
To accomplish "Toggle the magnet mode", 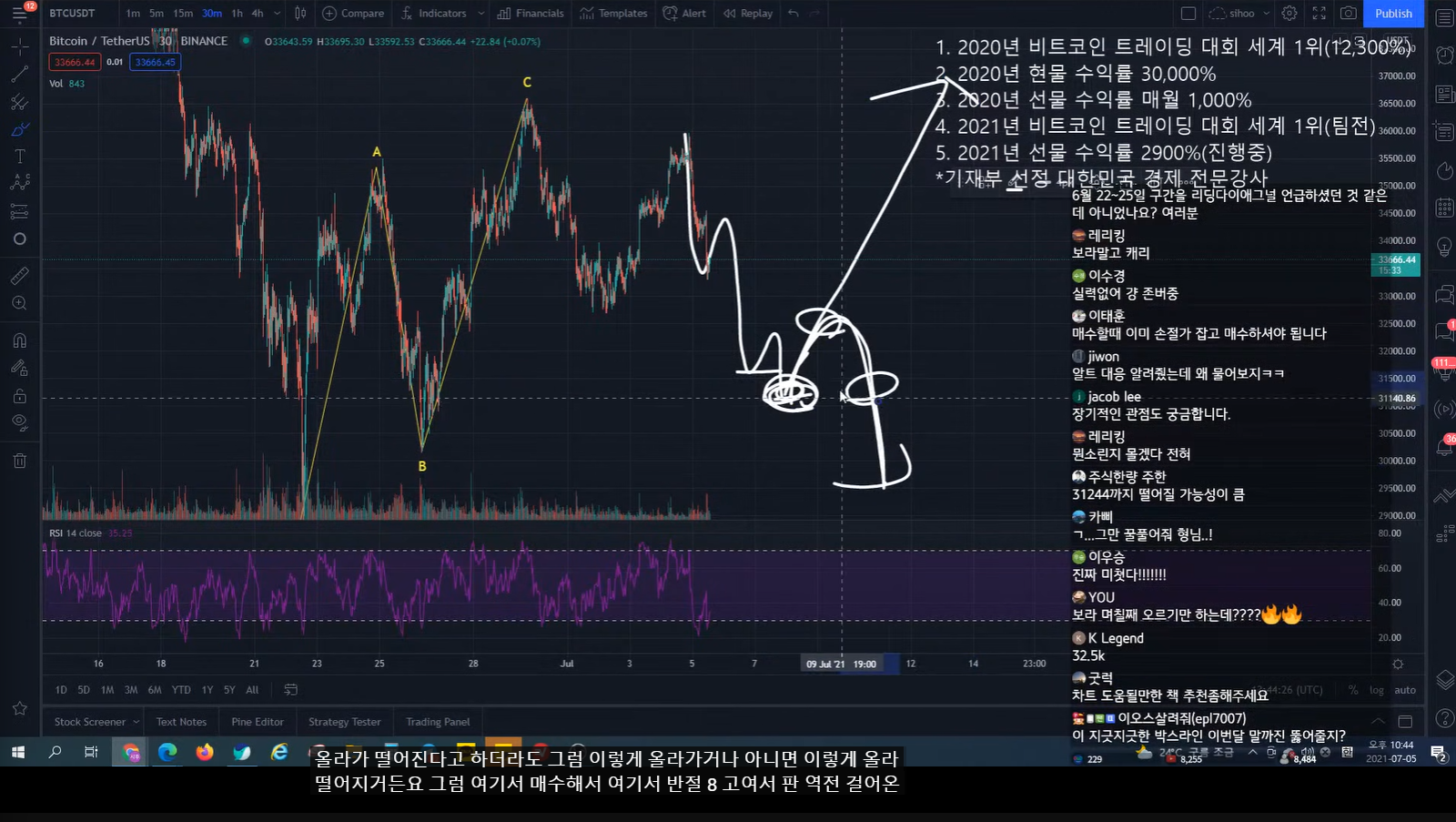I will click(19, 340).
